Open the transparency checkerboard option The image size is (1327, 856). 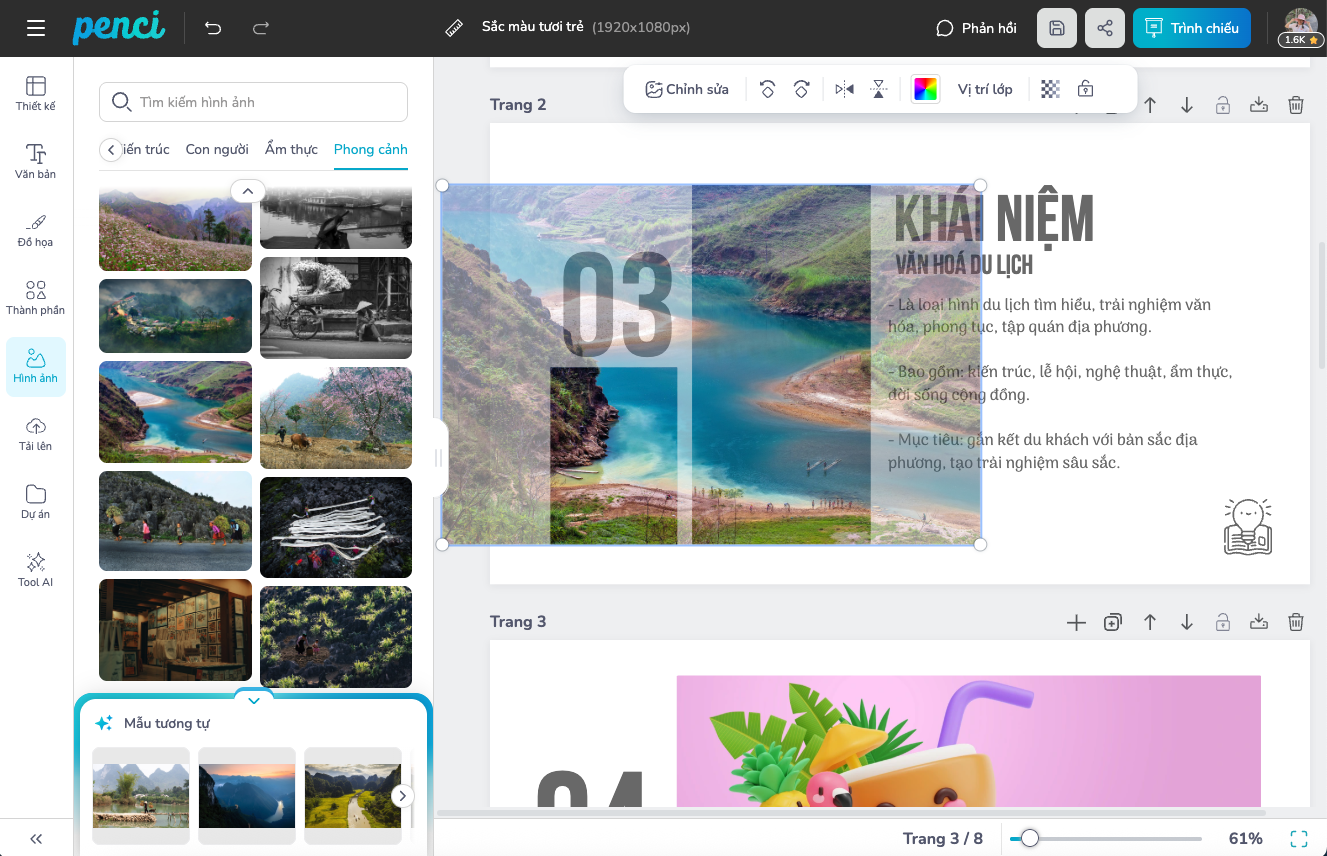click(x=1050, y=89)
